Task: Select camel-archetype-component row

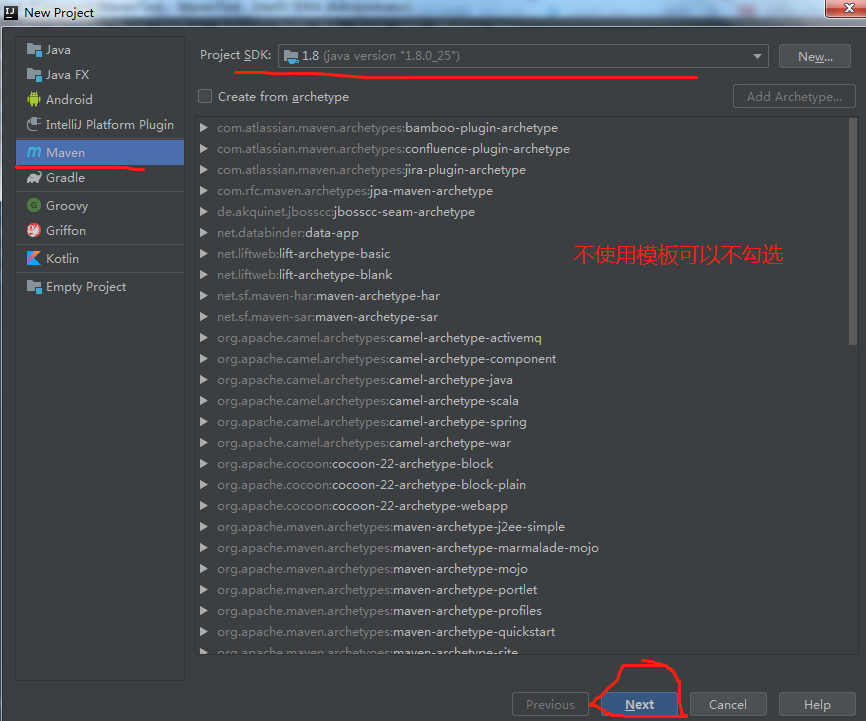Action: [x=522, y=359]
